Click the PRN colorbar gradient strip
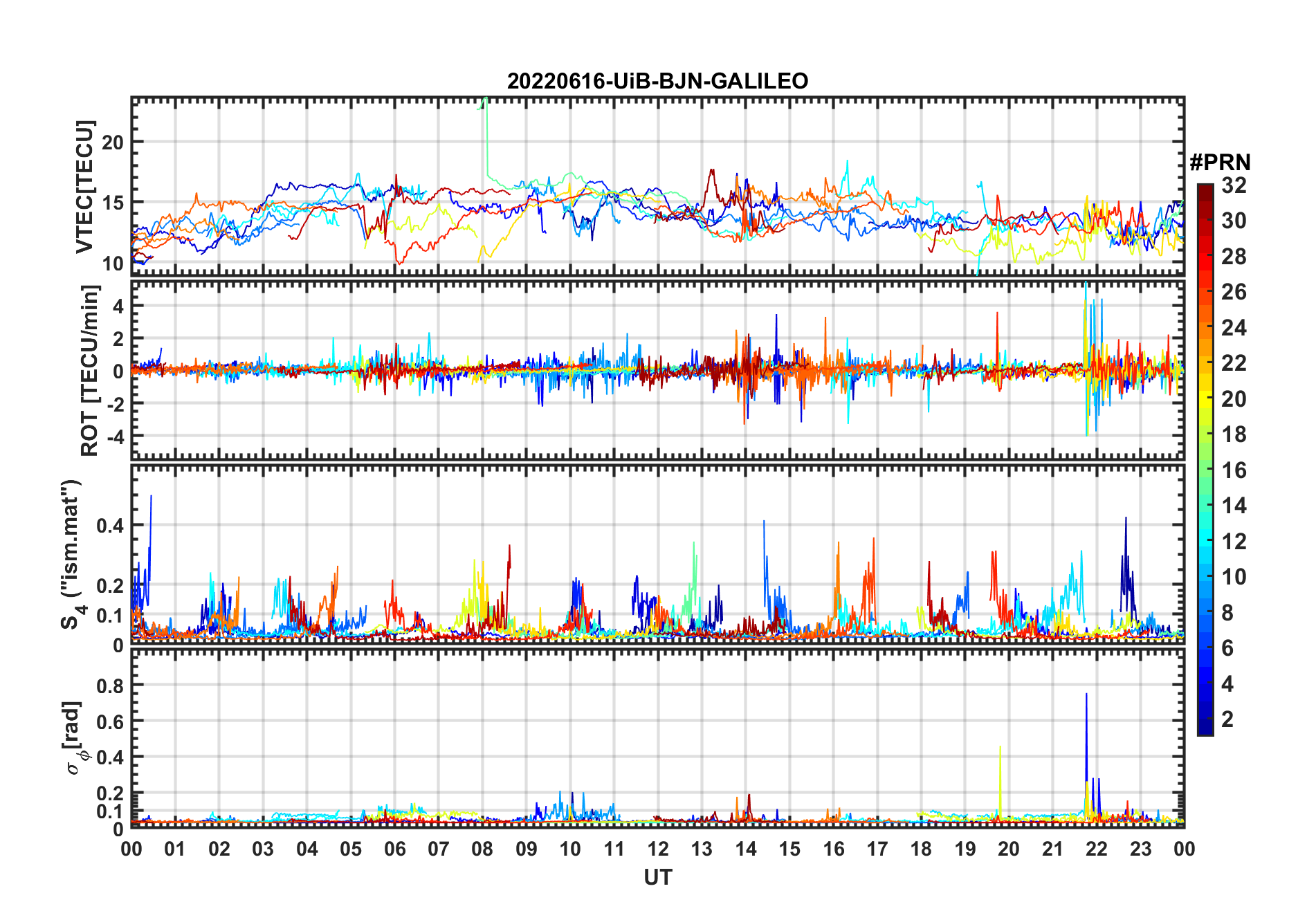 pyautogui.click(x=1205, y=459)
